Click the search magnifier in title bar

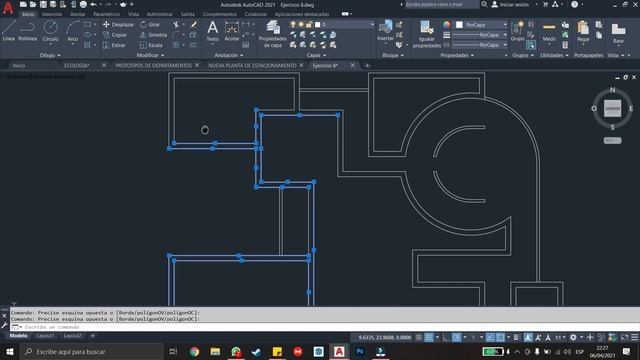(x=484, y=4)
